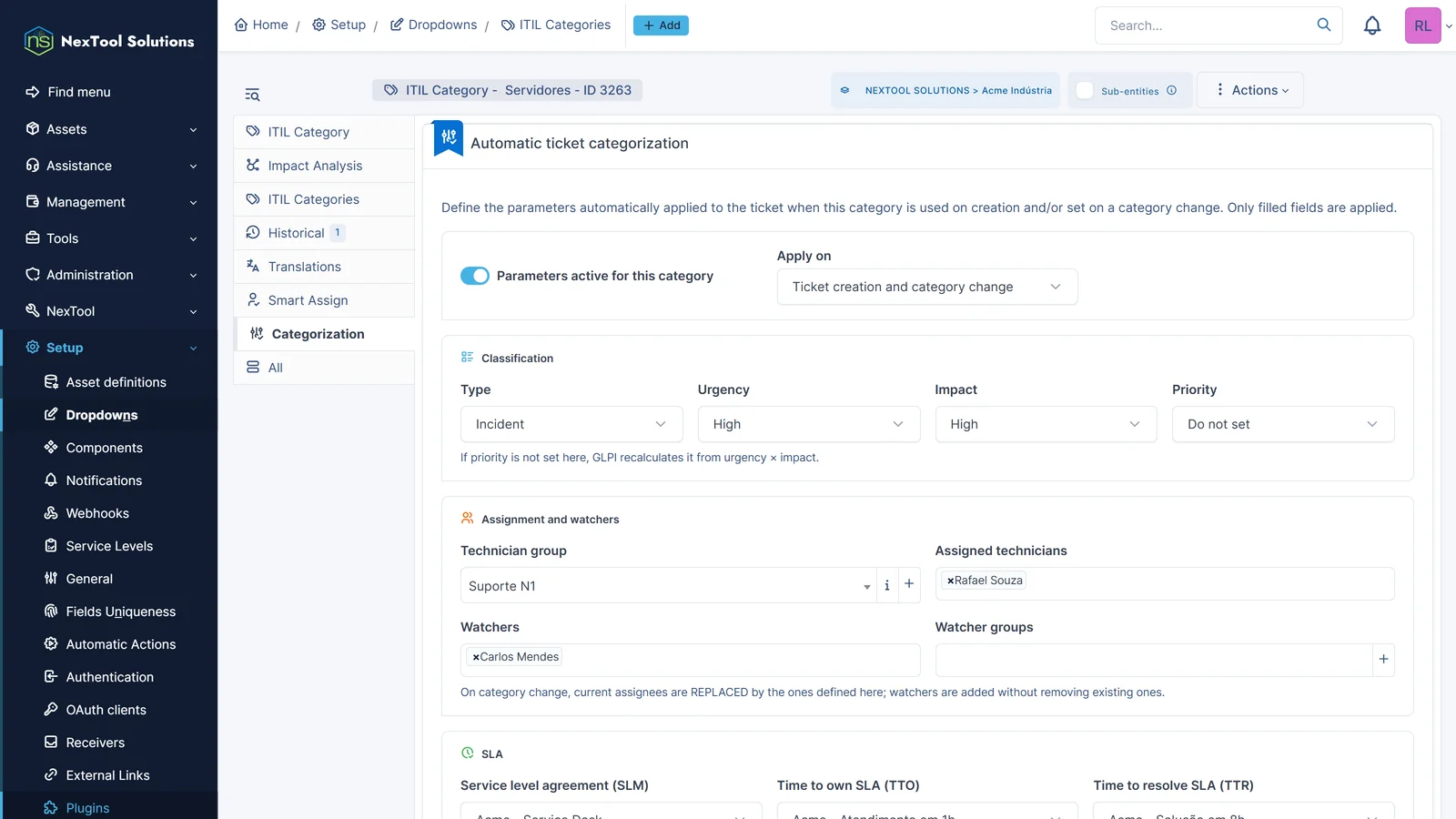Toggle the Sub-entities checkbox
Viewport: 1456px width, 819px height.
(x=1085, y=90)
